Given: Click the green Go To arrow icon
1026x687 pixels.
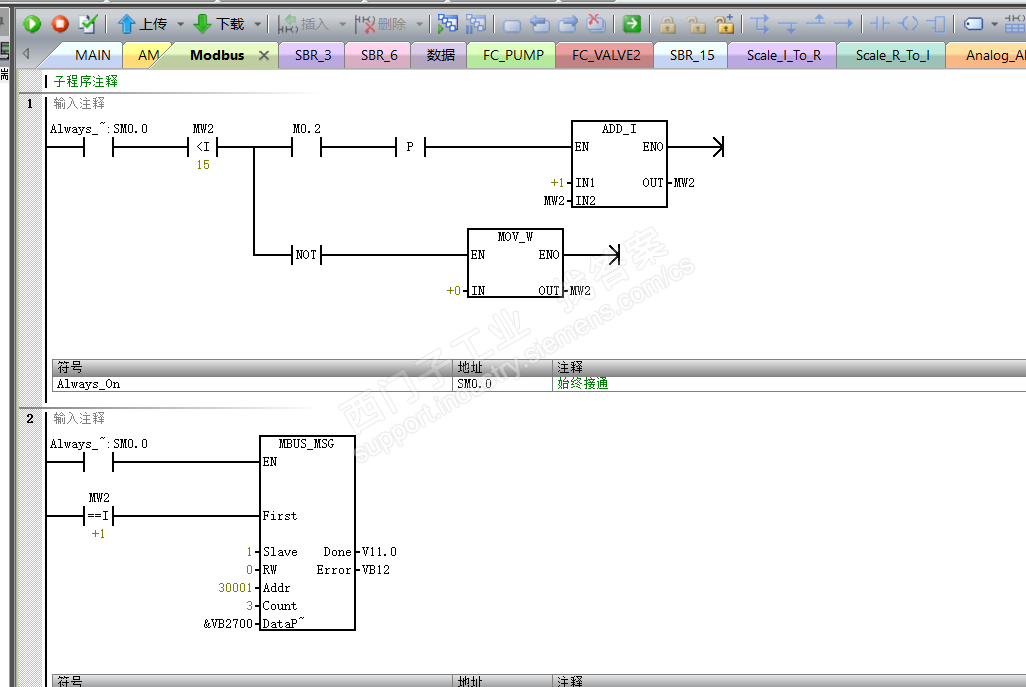Looking at the screenshot, I should click(631, 24).
